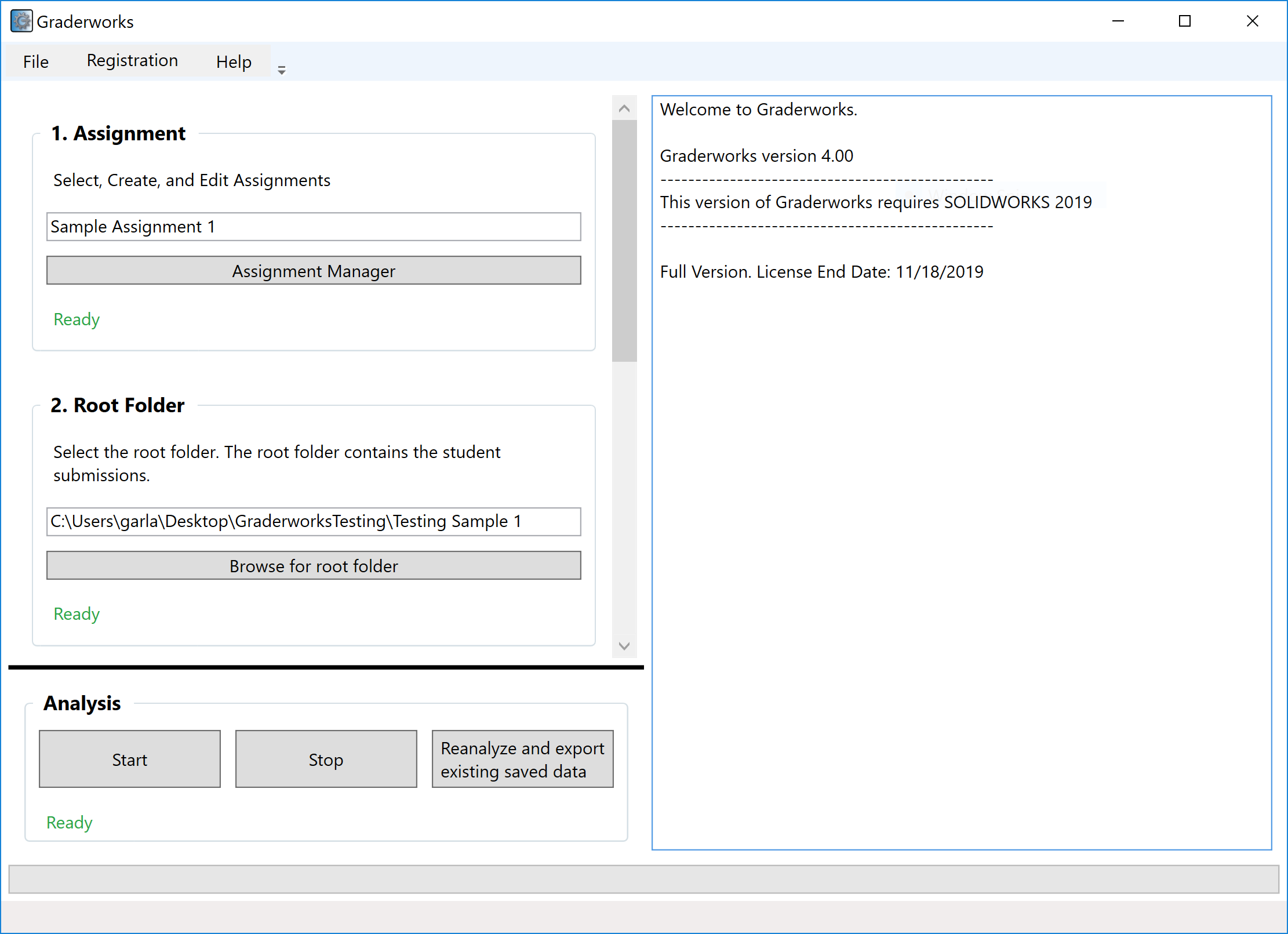Click the scroll down arrow of steps panel
This screenshot has width=1288, height=934.
[624, 646]
